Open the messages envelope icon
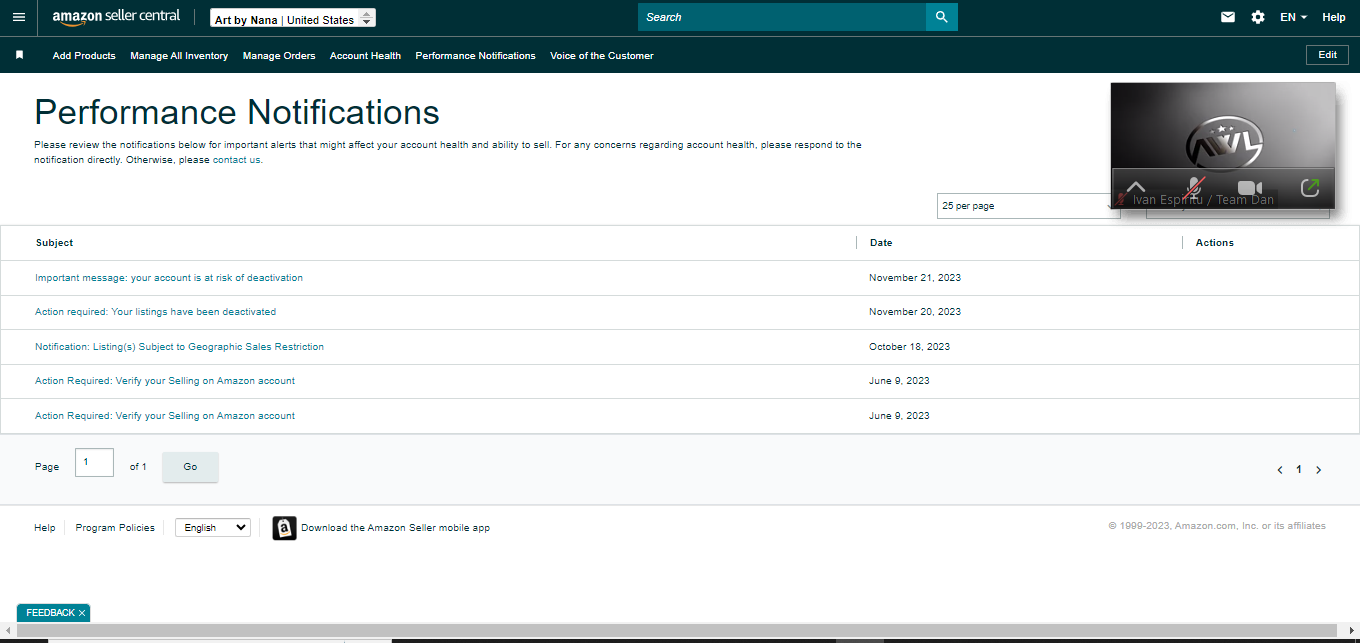Screen dimensions: 1360x643 pos(1228,17)
